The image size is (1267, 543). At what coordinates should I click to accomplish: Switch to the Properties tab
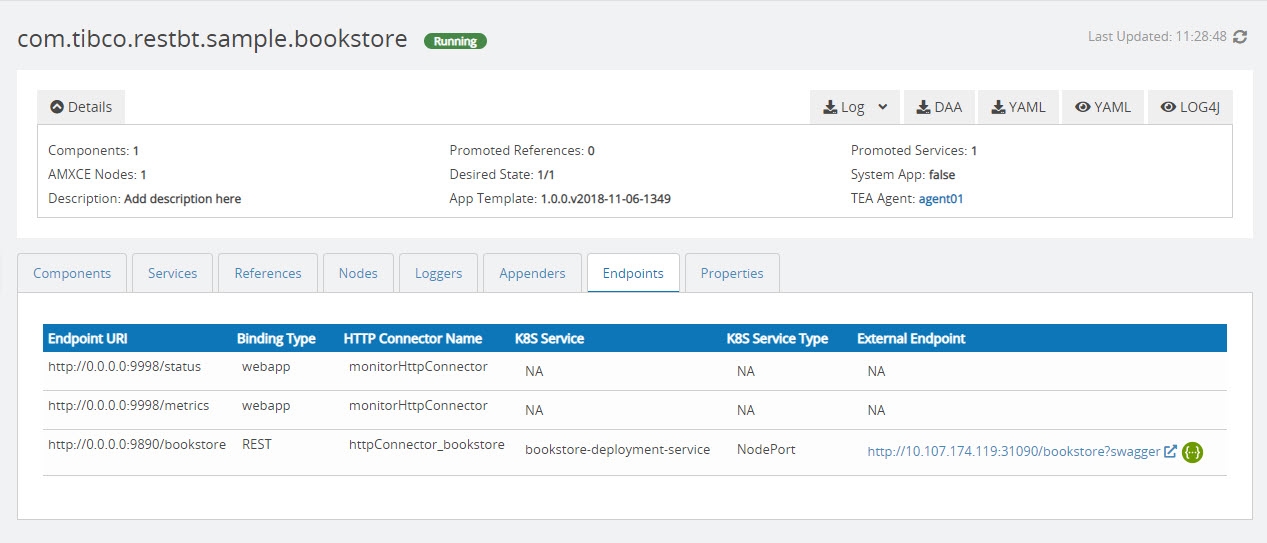tap(731, 273)
